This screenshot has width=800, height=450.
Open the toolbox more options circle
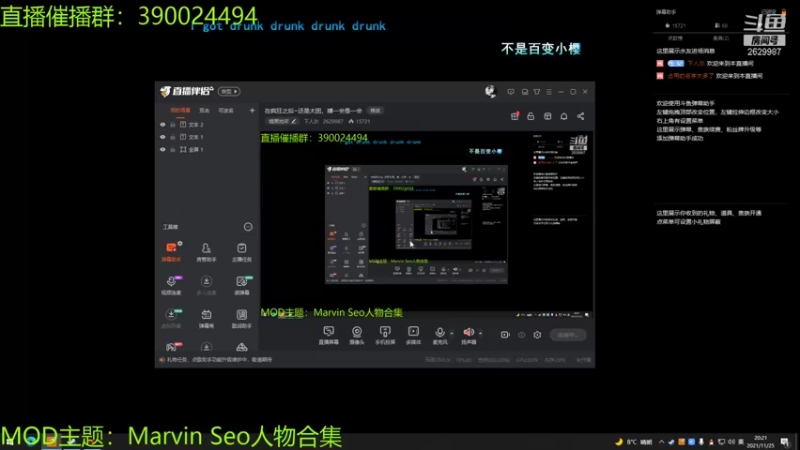click(x=248, y=227)
